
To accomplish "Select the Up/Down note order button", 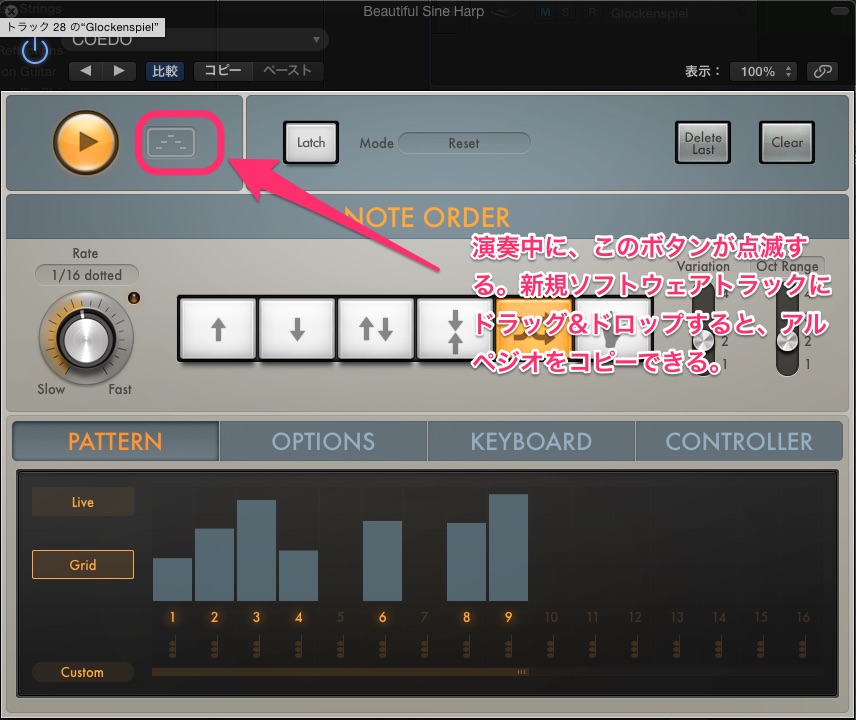I will click(376, 329).
